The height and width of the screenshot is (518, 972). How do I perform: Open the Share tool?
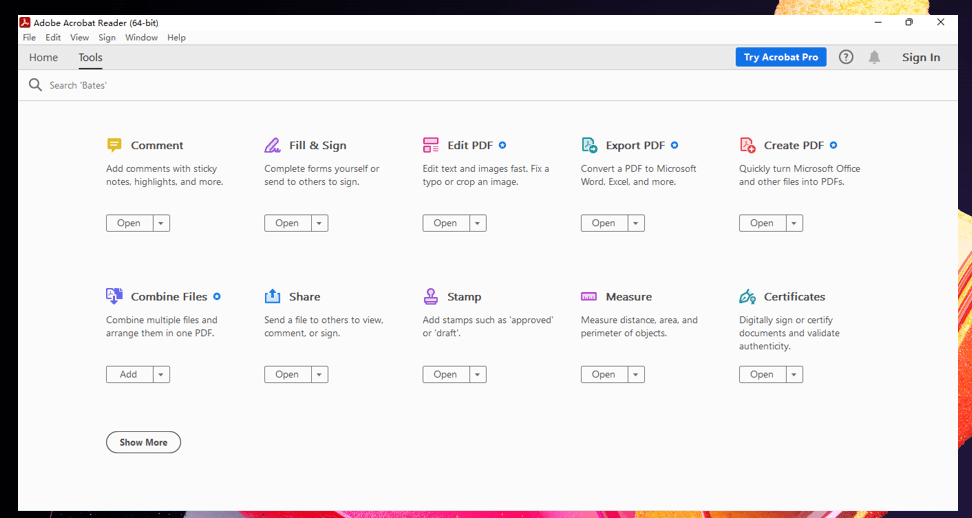[288, 374]
